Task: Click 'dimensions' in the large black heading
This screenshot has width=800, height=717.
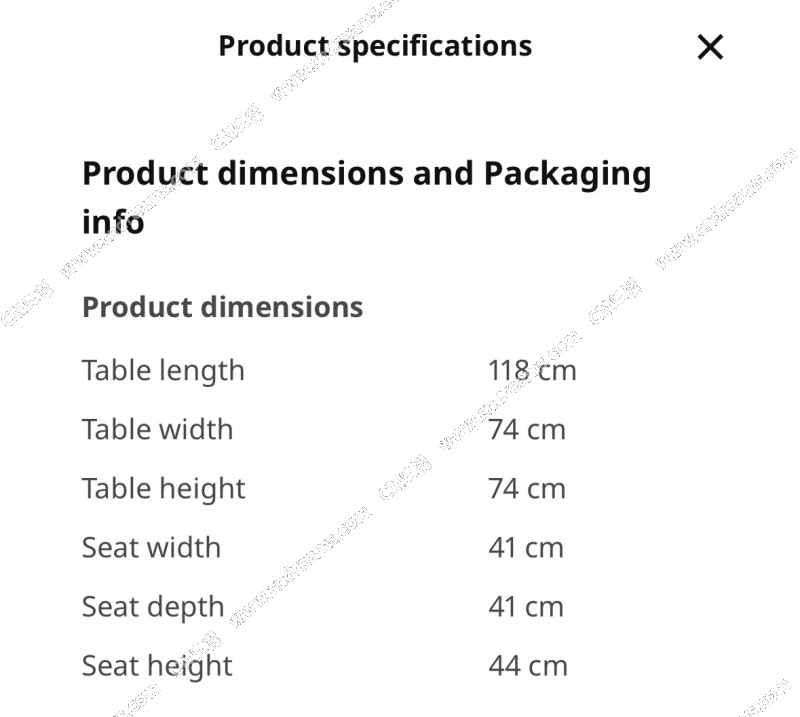Action: (311, 174)
